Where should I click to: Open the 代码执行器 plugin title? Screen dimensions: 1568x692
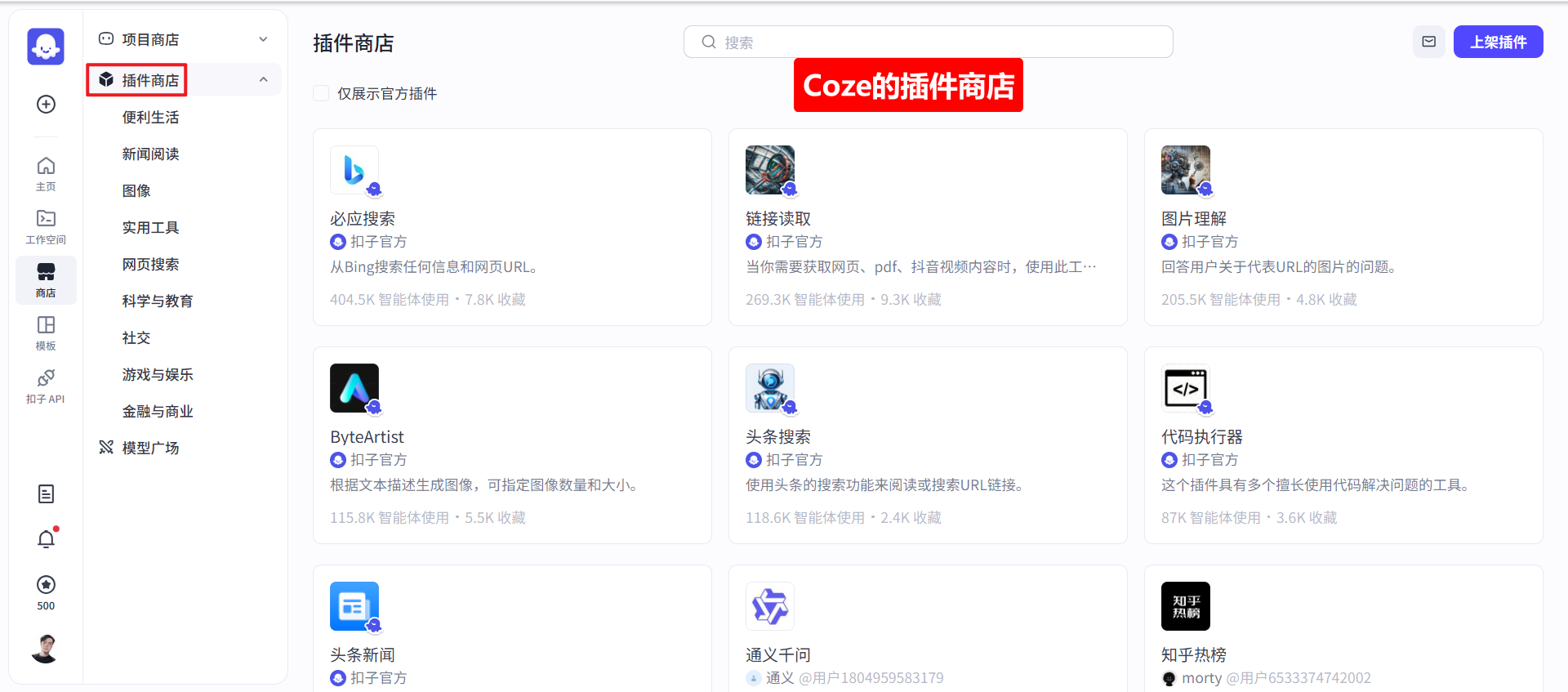pyautogui.click(x=1202, y=436)
